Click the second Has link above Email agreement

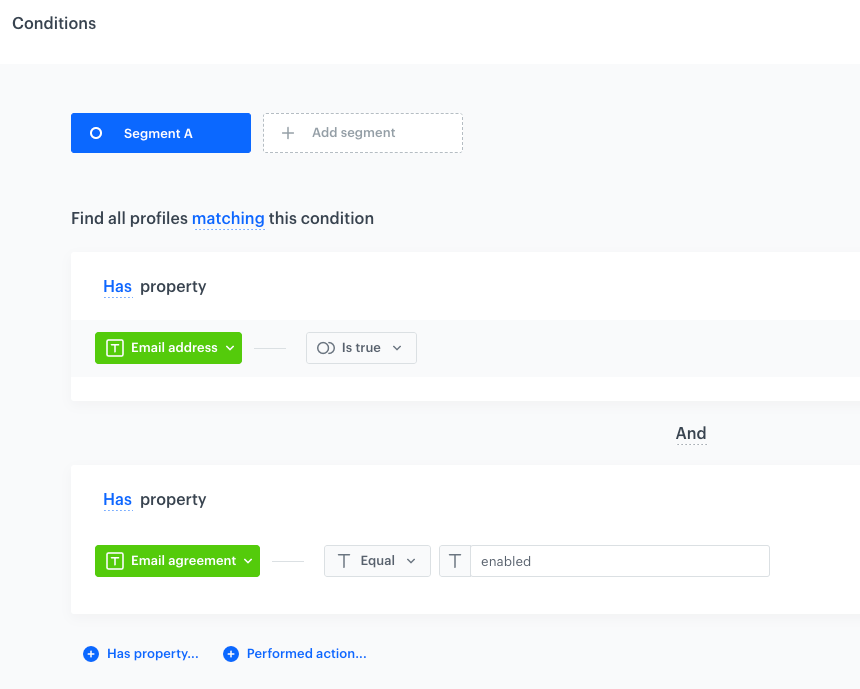117,500
